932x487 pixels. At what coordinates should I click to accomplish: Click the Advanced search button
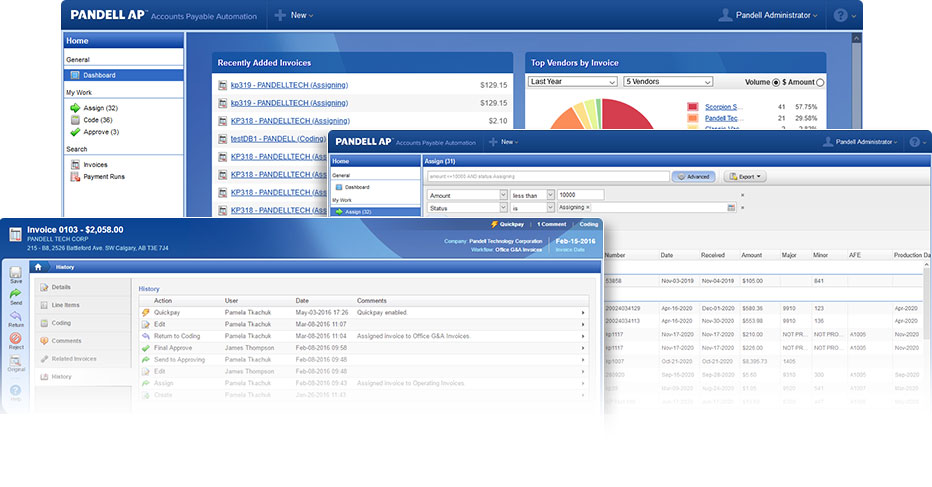click(x=694, y=177)
